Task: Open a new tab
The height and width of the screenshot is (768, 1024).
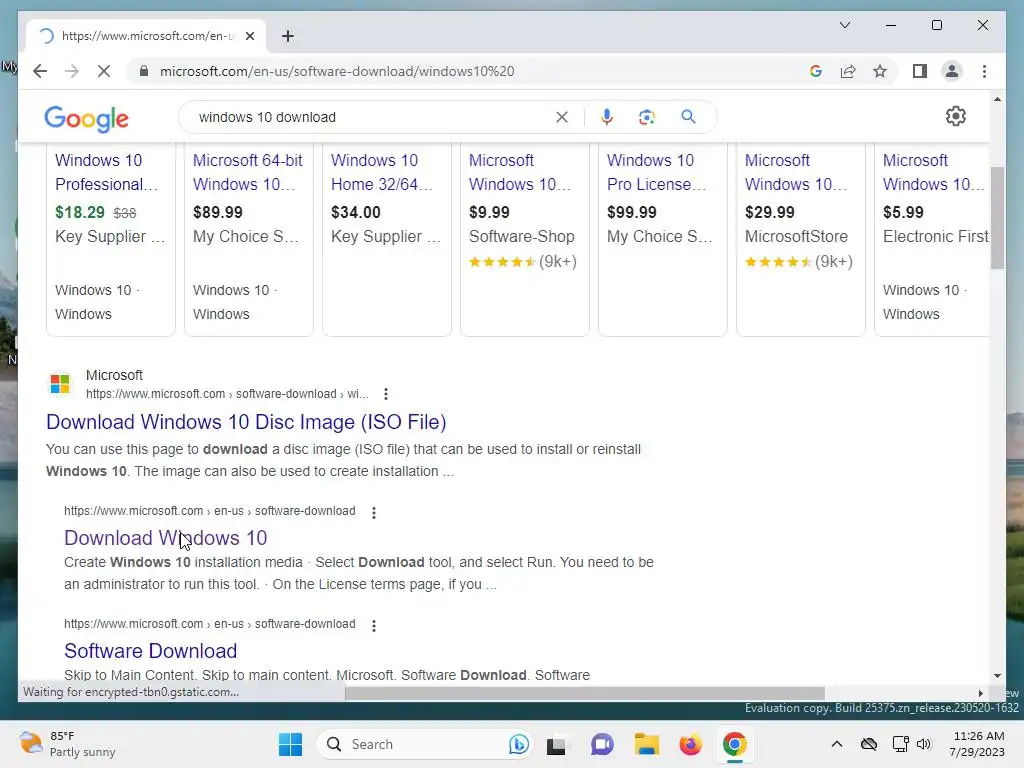Action: pyautogui.click(x=288, y=36)
